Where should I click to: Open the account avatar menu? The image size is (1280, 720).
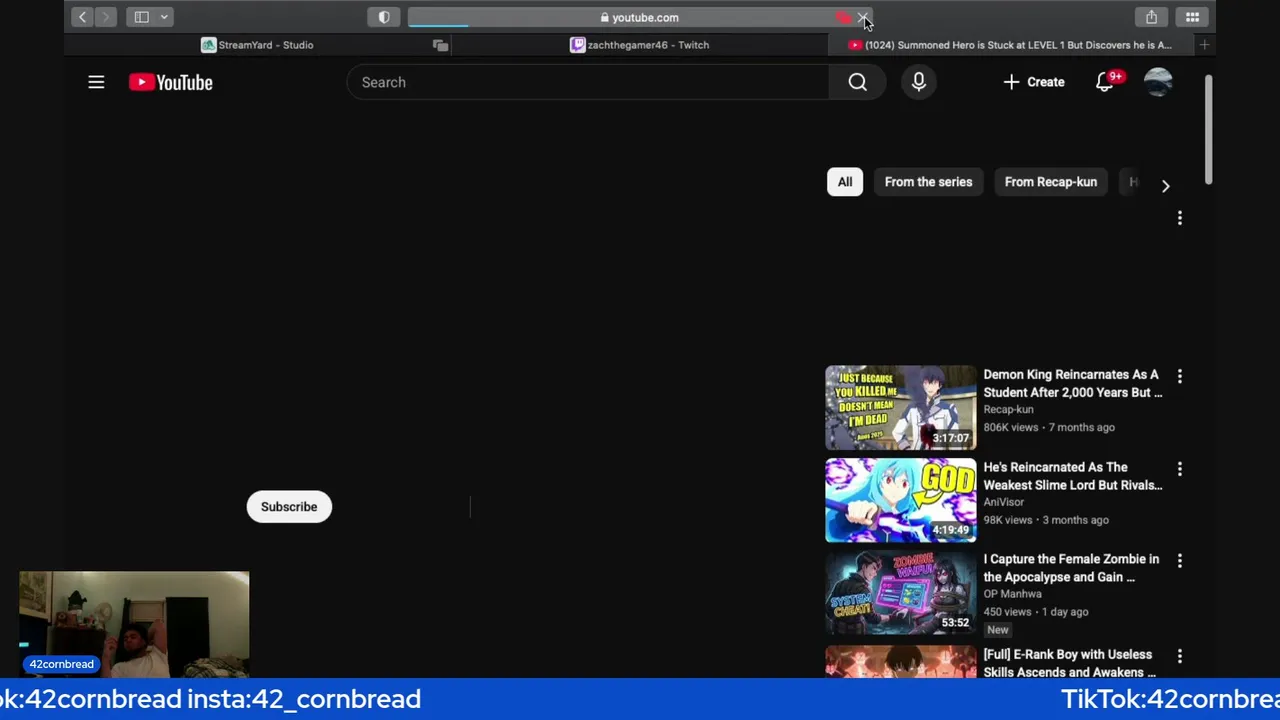pyautogui.click(x=1158, y=82)
